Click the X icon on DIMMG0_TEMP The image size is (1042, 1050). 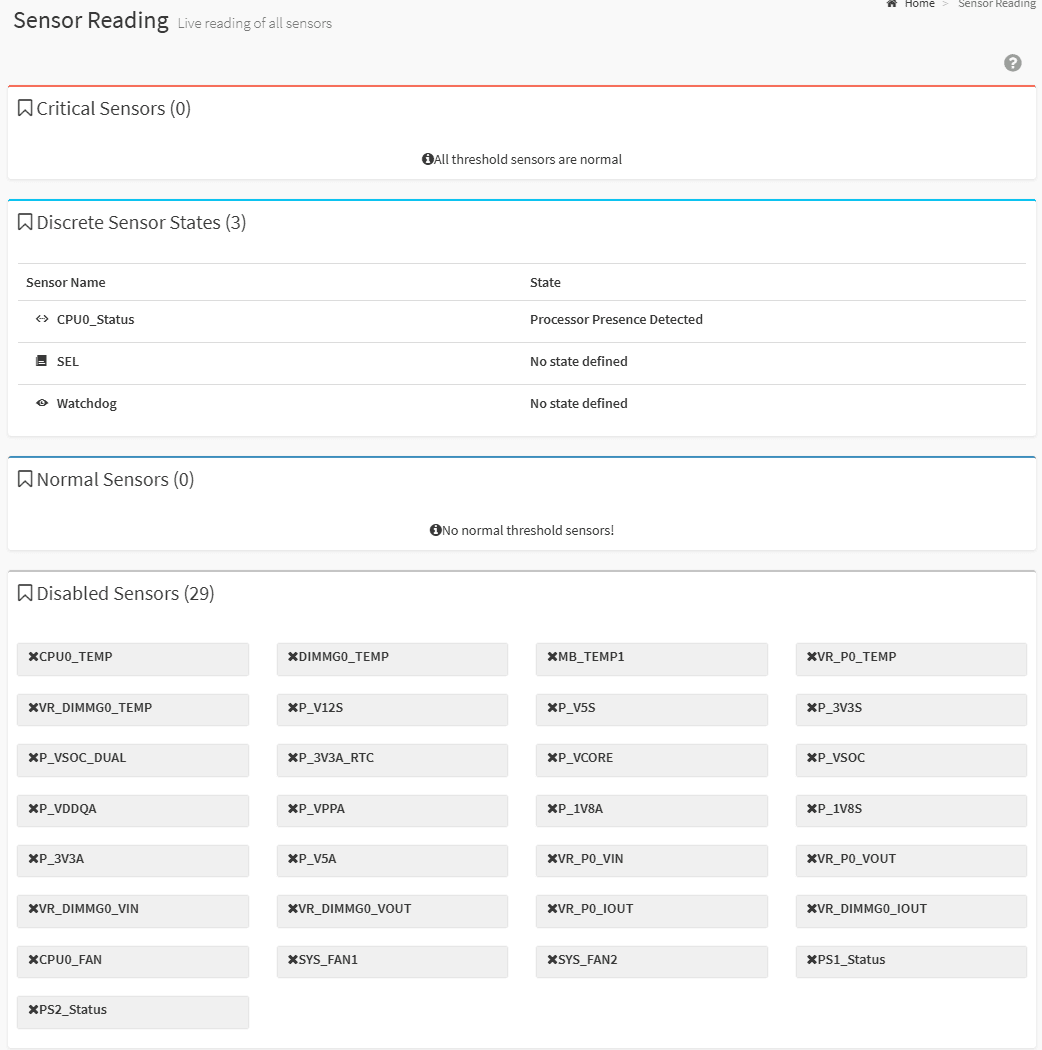pyautogui.click(x=293, y=656)
